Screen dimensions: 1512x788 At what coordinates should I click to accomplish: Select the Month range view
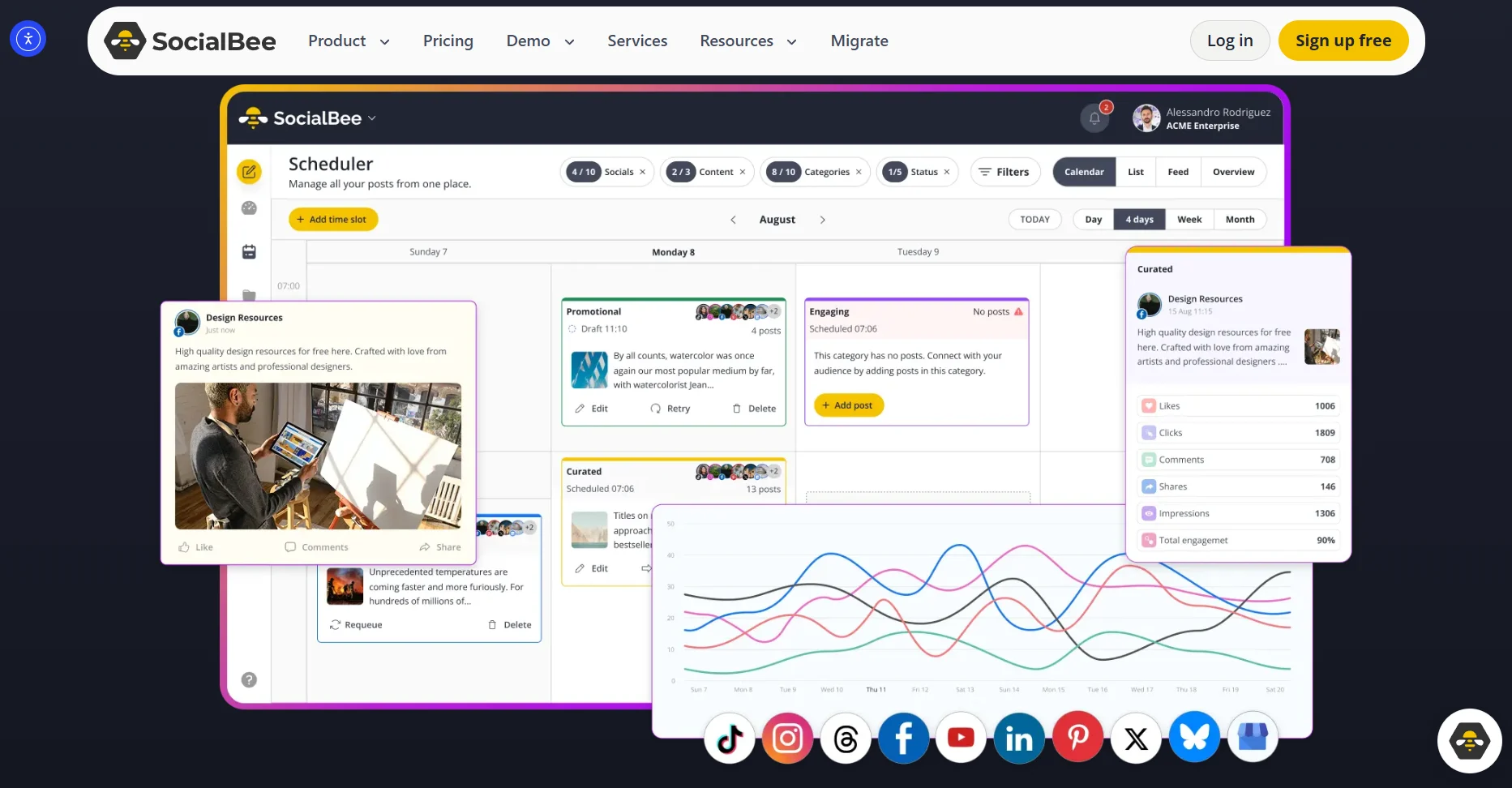point(1240,220)
